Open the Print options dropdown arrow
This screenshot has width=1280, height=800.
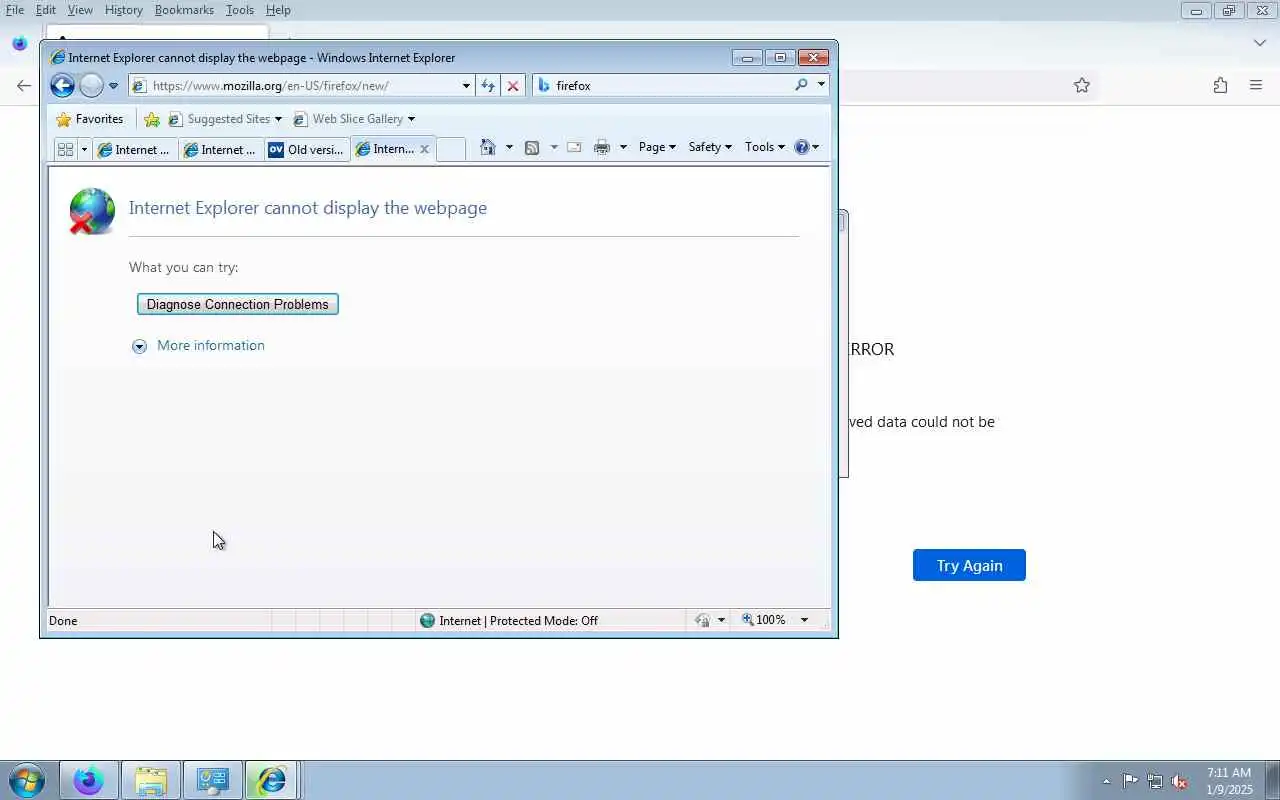tap(623, 147)
